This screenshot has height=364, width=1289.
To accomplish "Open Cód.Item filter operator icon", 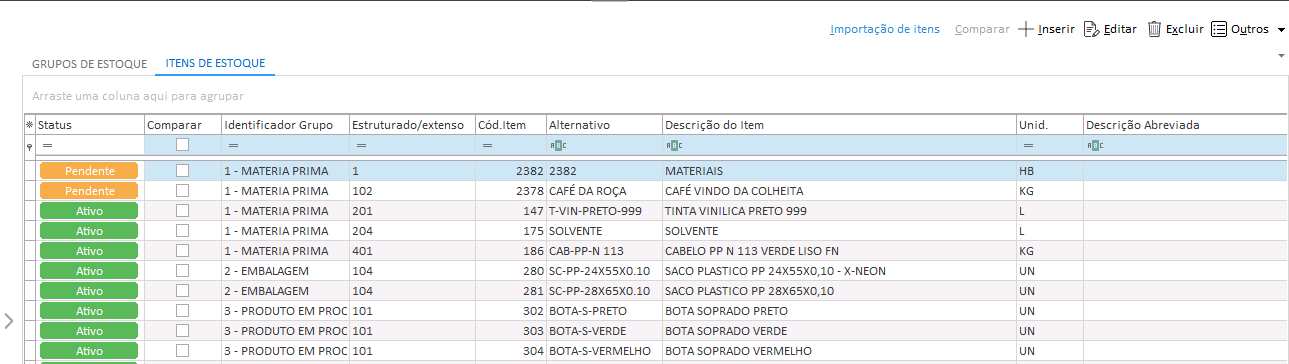I will click(487, 146).
